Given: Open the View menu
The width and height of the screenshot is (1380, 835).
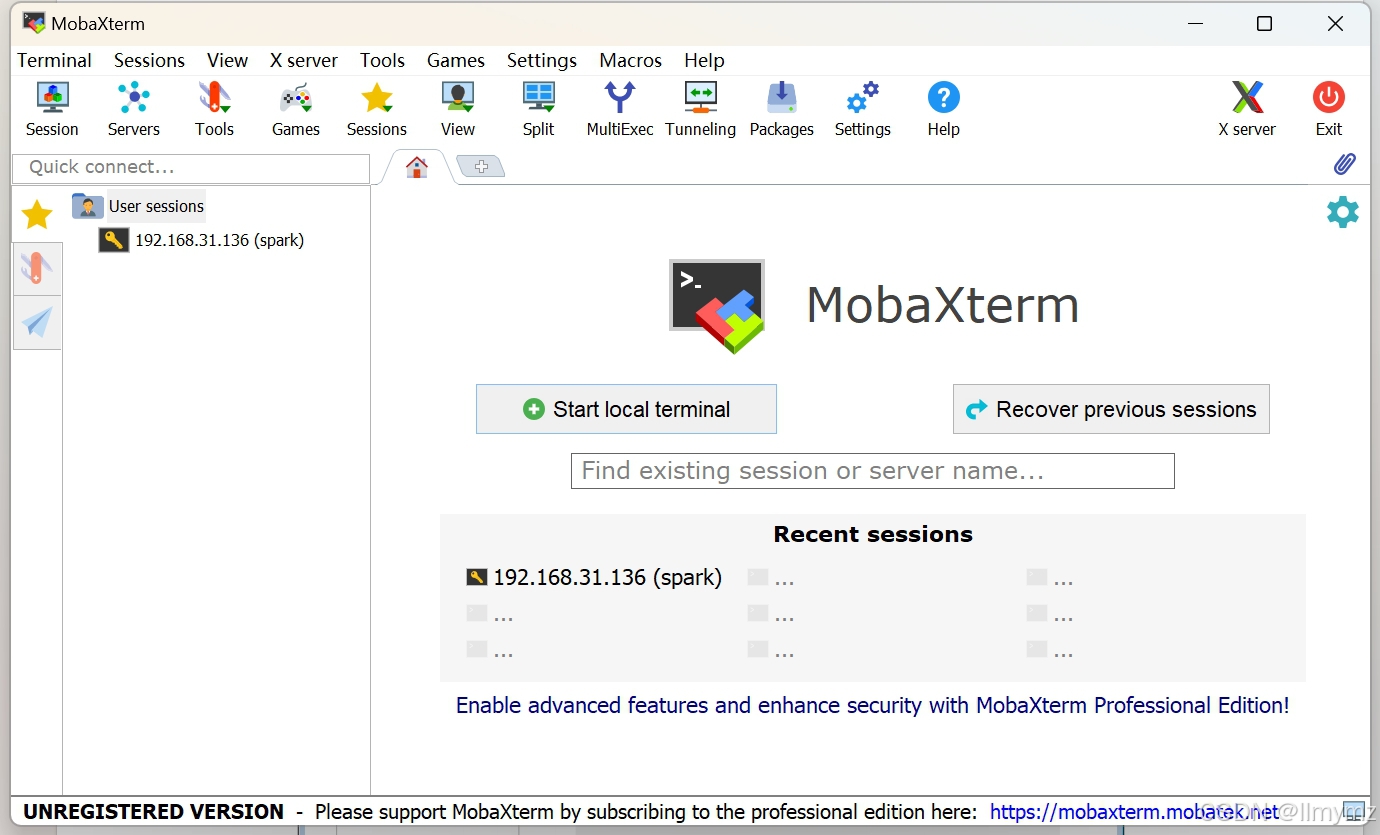Looking at the screenshot, I should (227, 60).
